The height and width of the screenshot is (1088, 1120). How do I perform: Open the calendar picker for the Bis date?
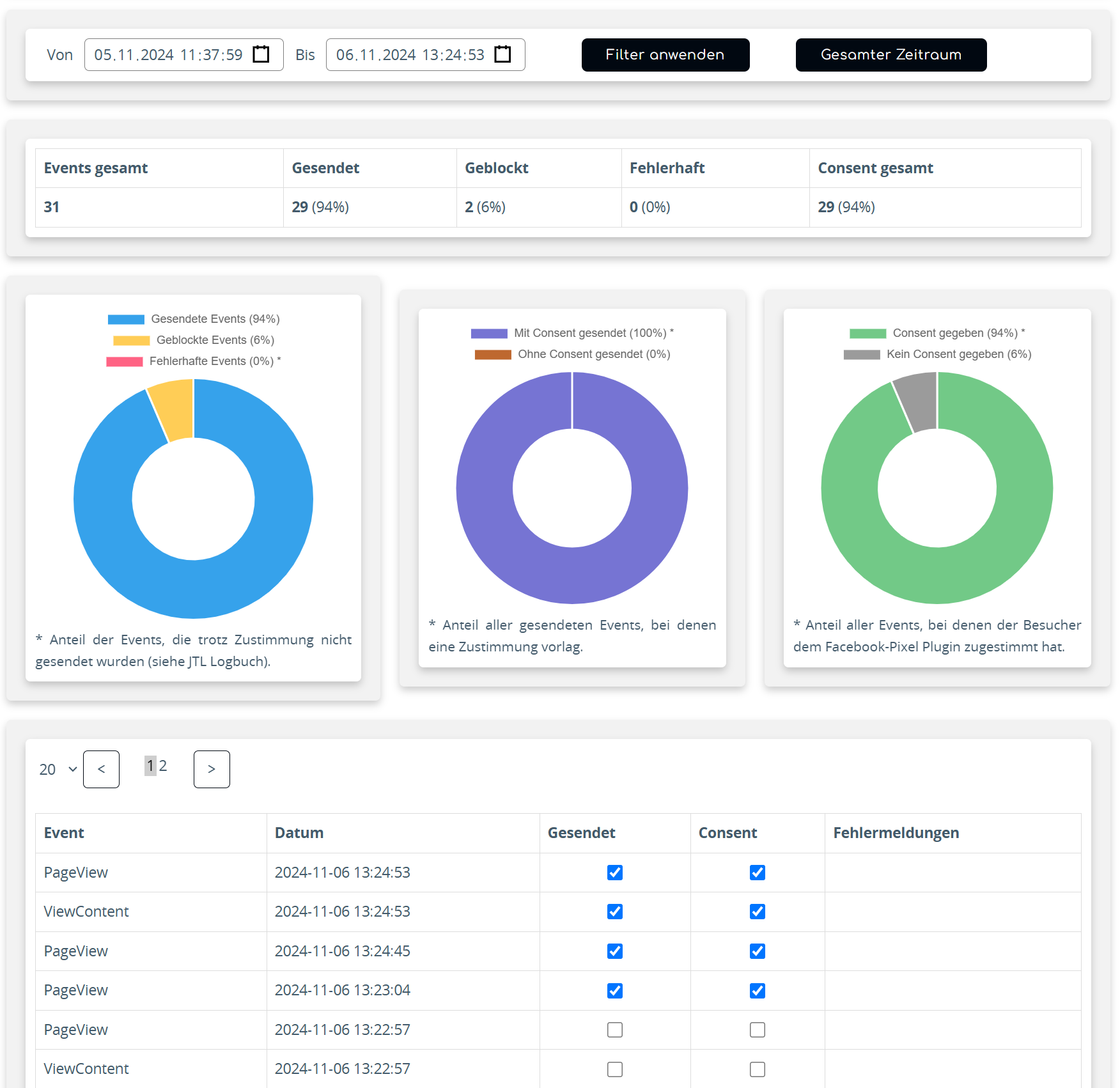coord(502,54)
